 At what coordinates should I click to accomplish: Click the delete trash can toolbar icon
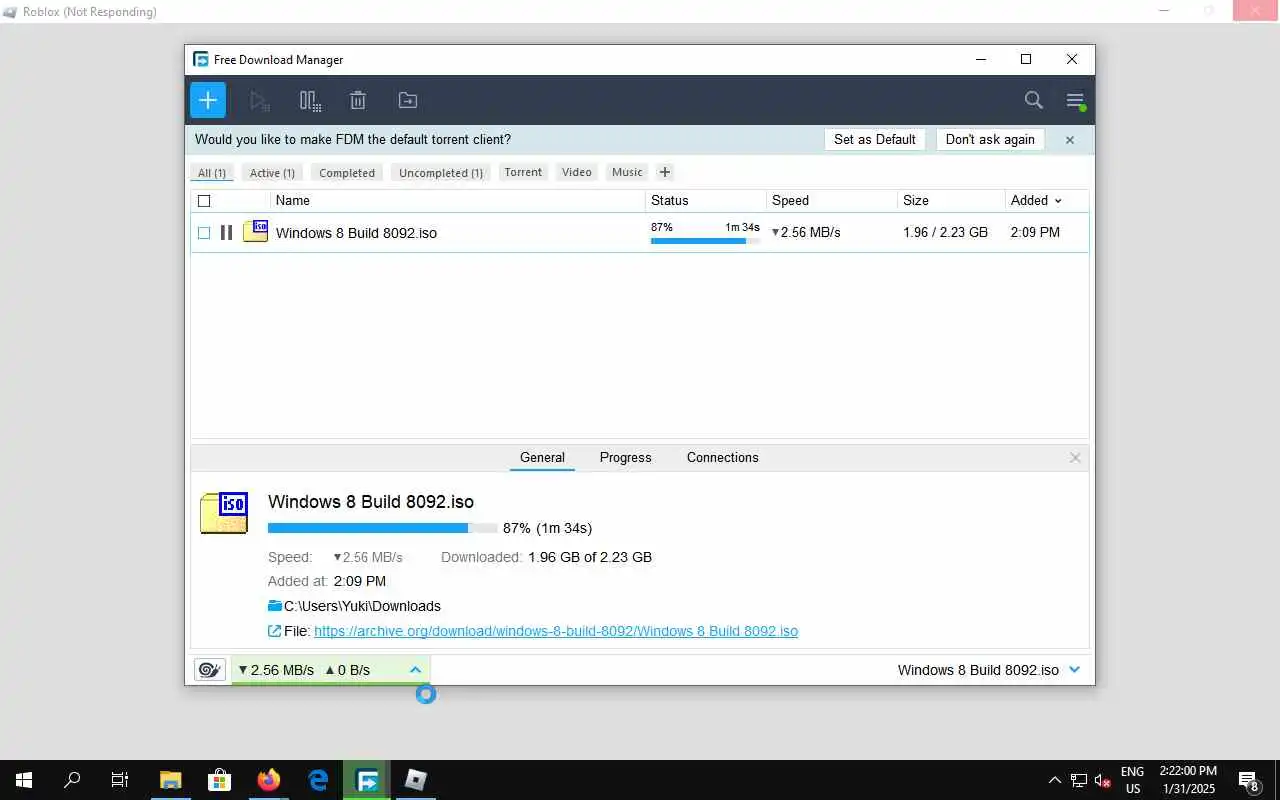(358, 100)
